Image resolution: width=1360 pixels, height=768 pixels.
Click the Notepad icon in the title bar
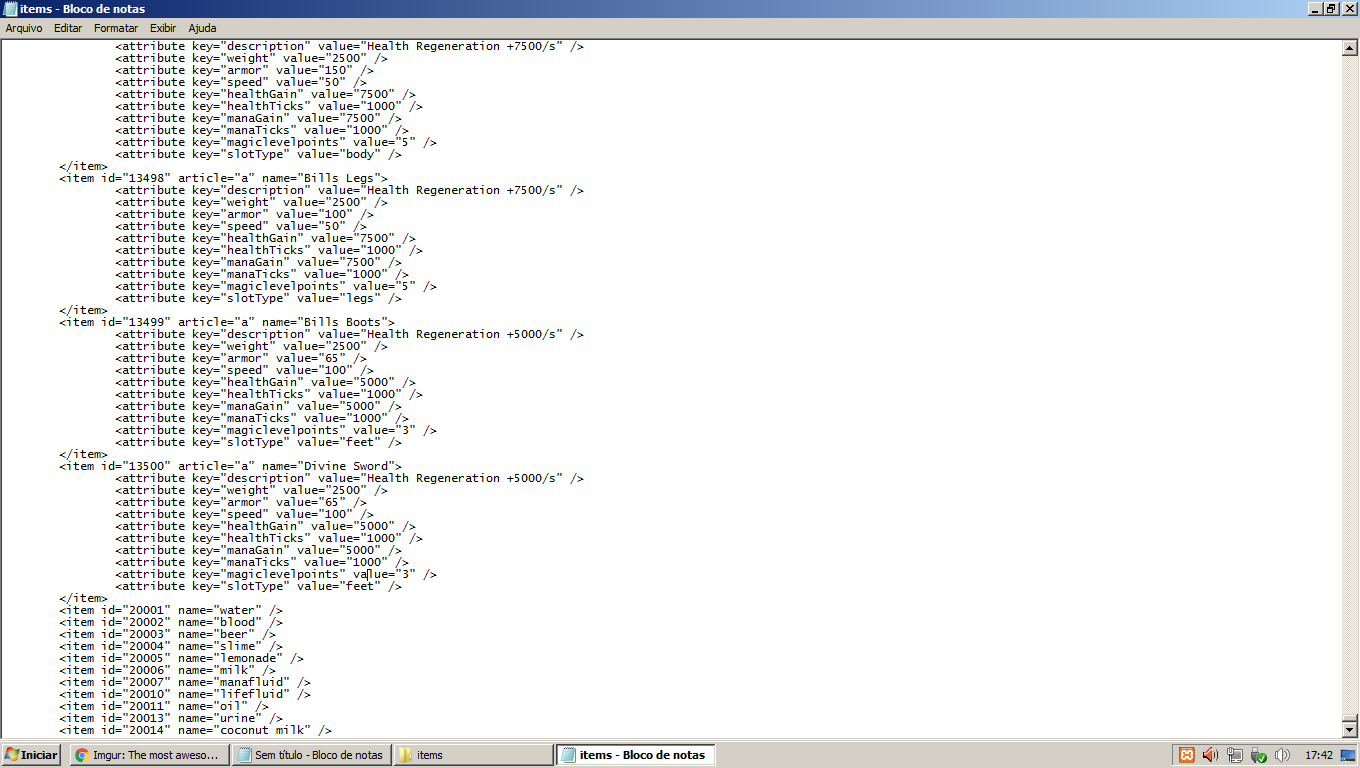10,9
